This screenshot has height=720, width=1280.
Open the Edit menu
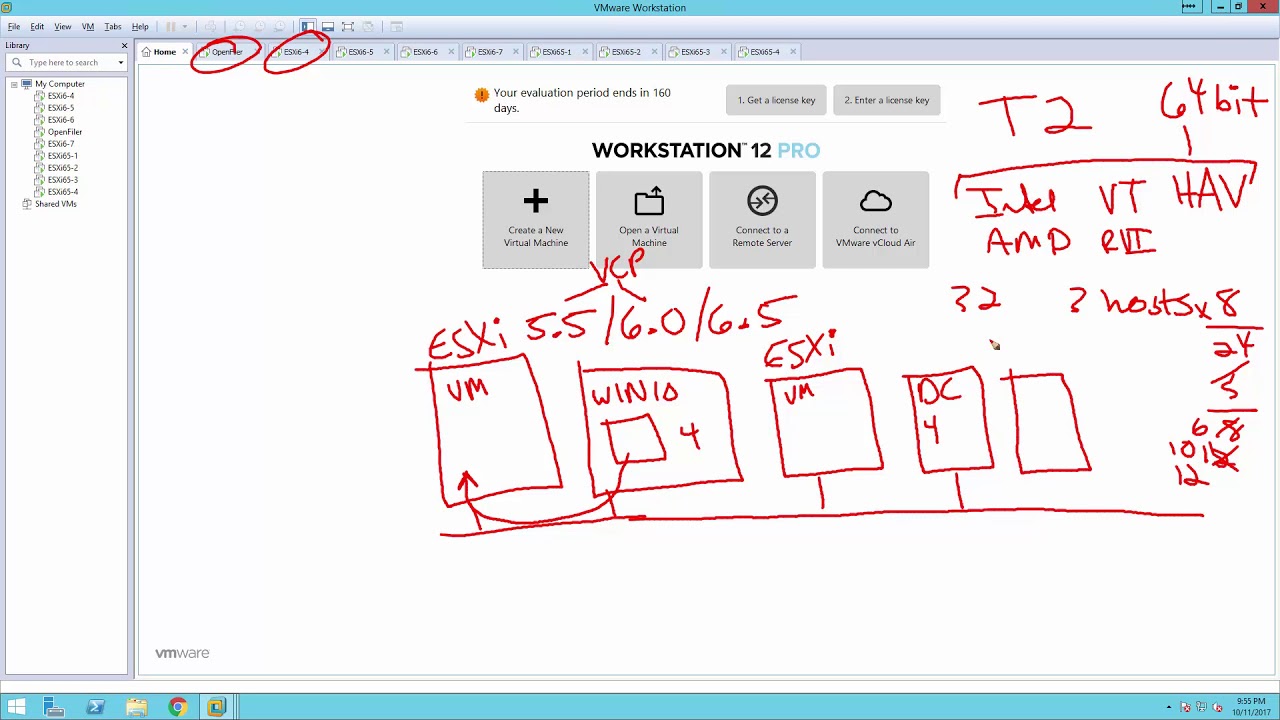(37, 27)
